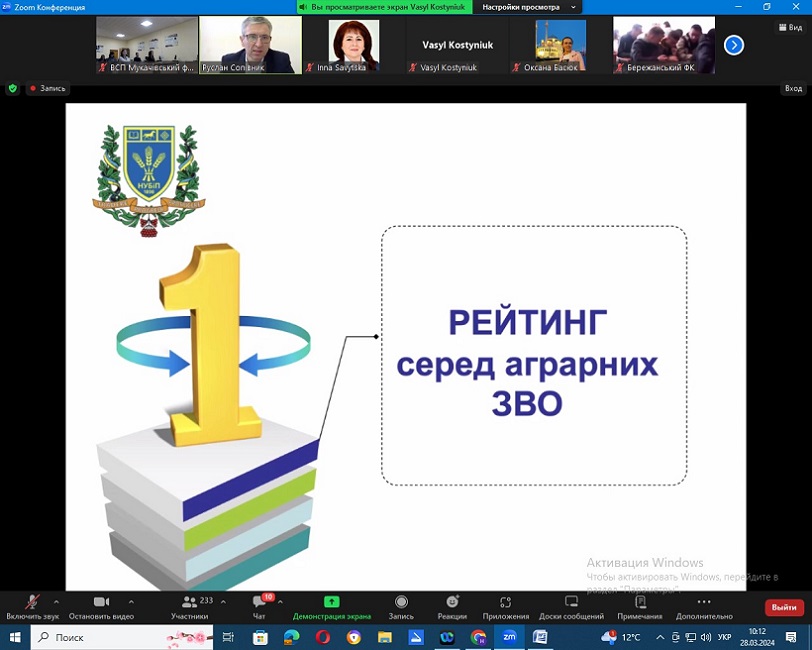The height and width of the screenshot is (650, 812).
Task: Open the Чат chat panel
Action: tap(259, 607)
